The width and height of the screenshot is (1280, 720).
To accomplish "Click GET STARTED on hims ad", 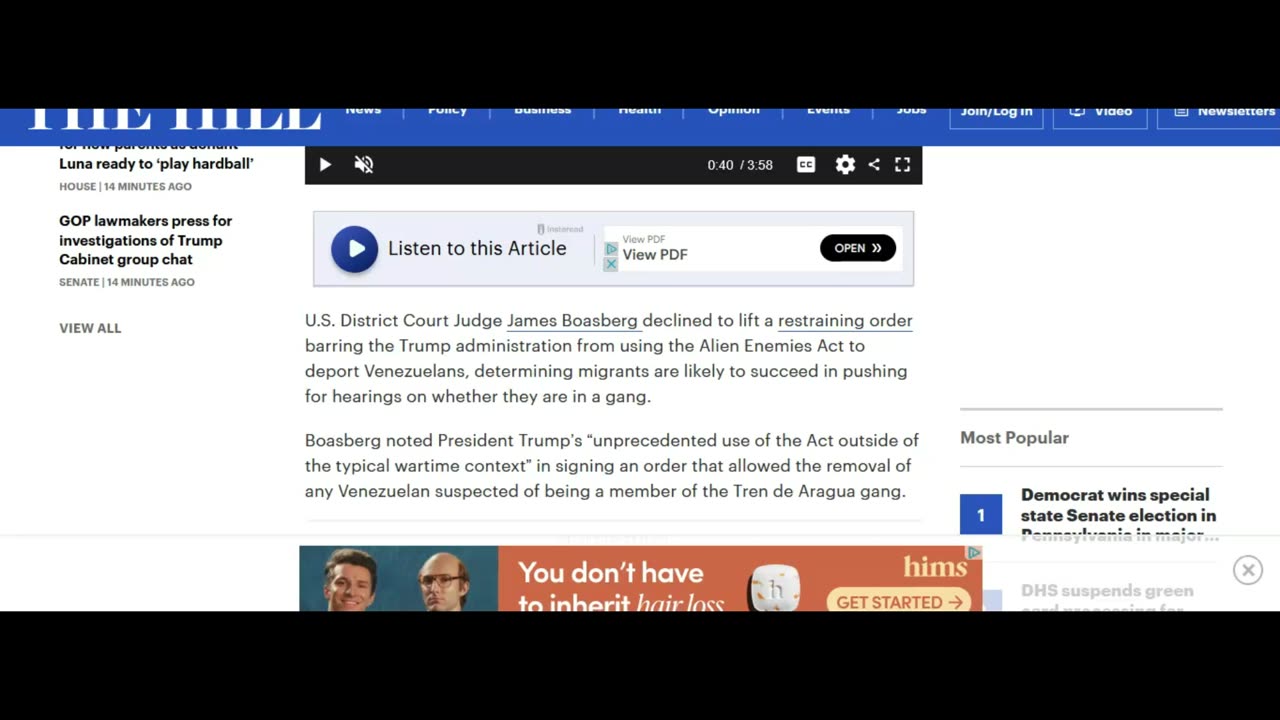I will pyautogui.click(x=899, y=601).
